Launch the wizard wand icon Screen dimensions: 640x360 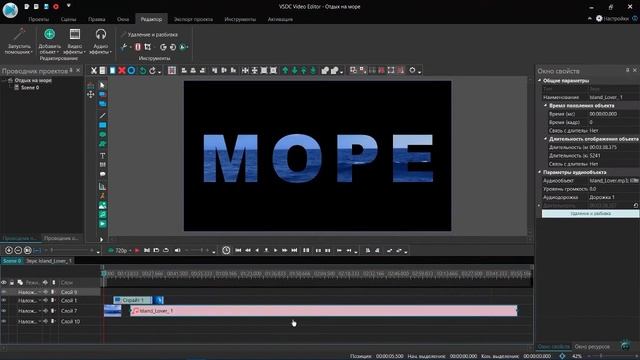coord(19,34)
